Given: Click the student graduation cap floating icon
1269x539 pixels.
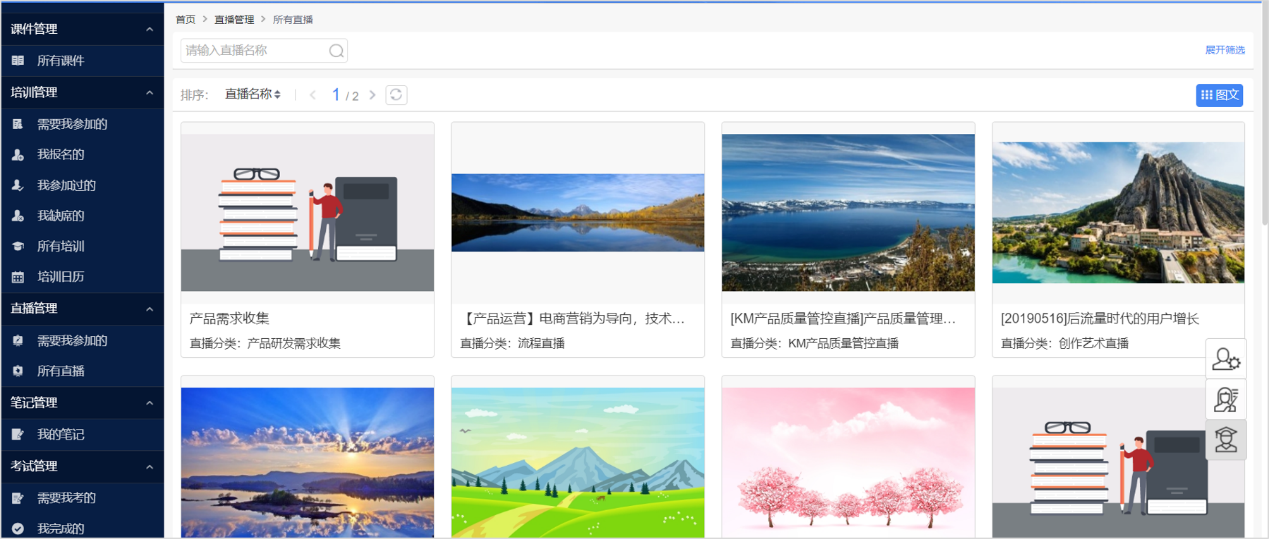Looking at the screenshot, I should point(1226,440).
